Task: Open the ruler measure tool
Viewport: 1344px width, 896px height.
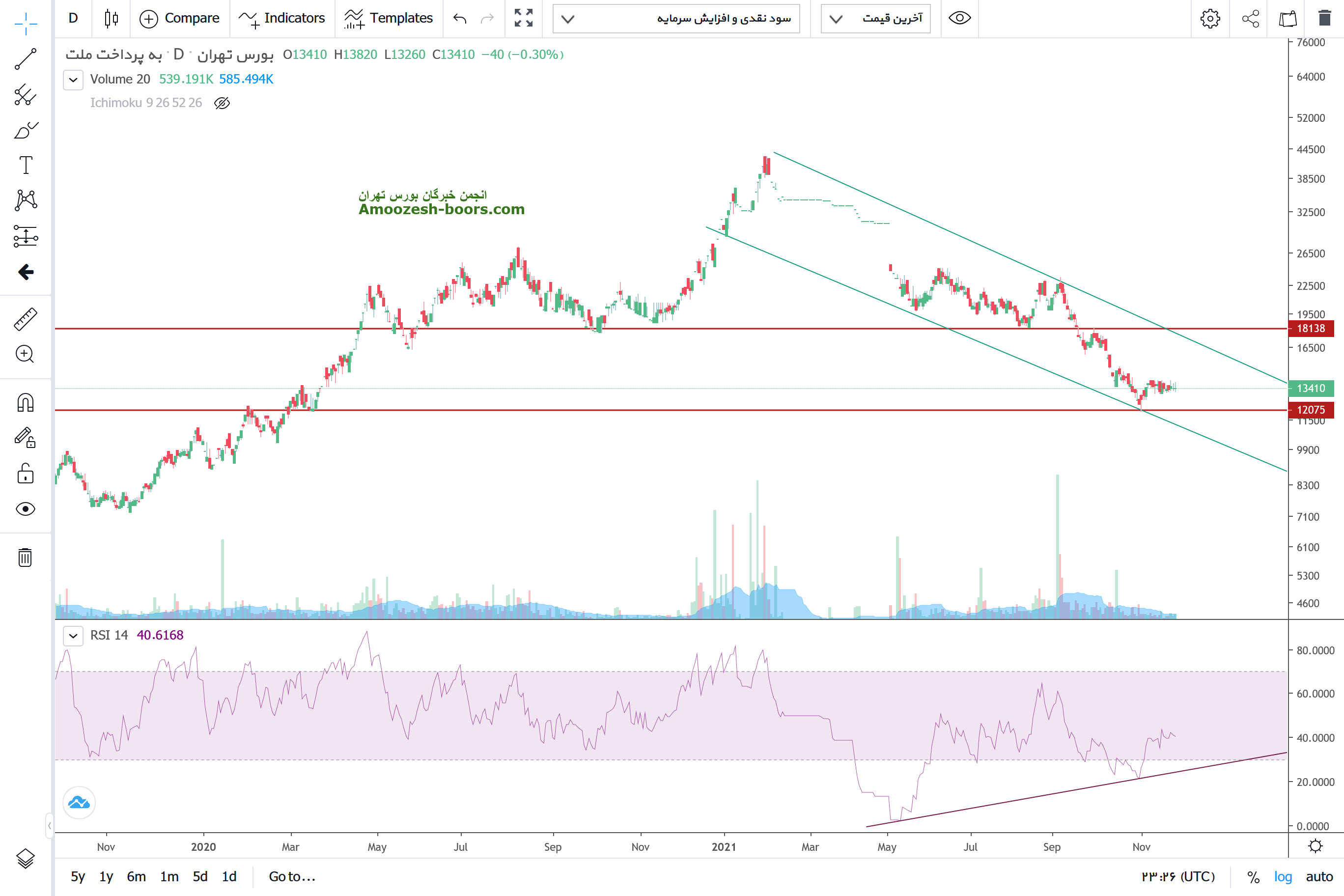Action: 25,319
